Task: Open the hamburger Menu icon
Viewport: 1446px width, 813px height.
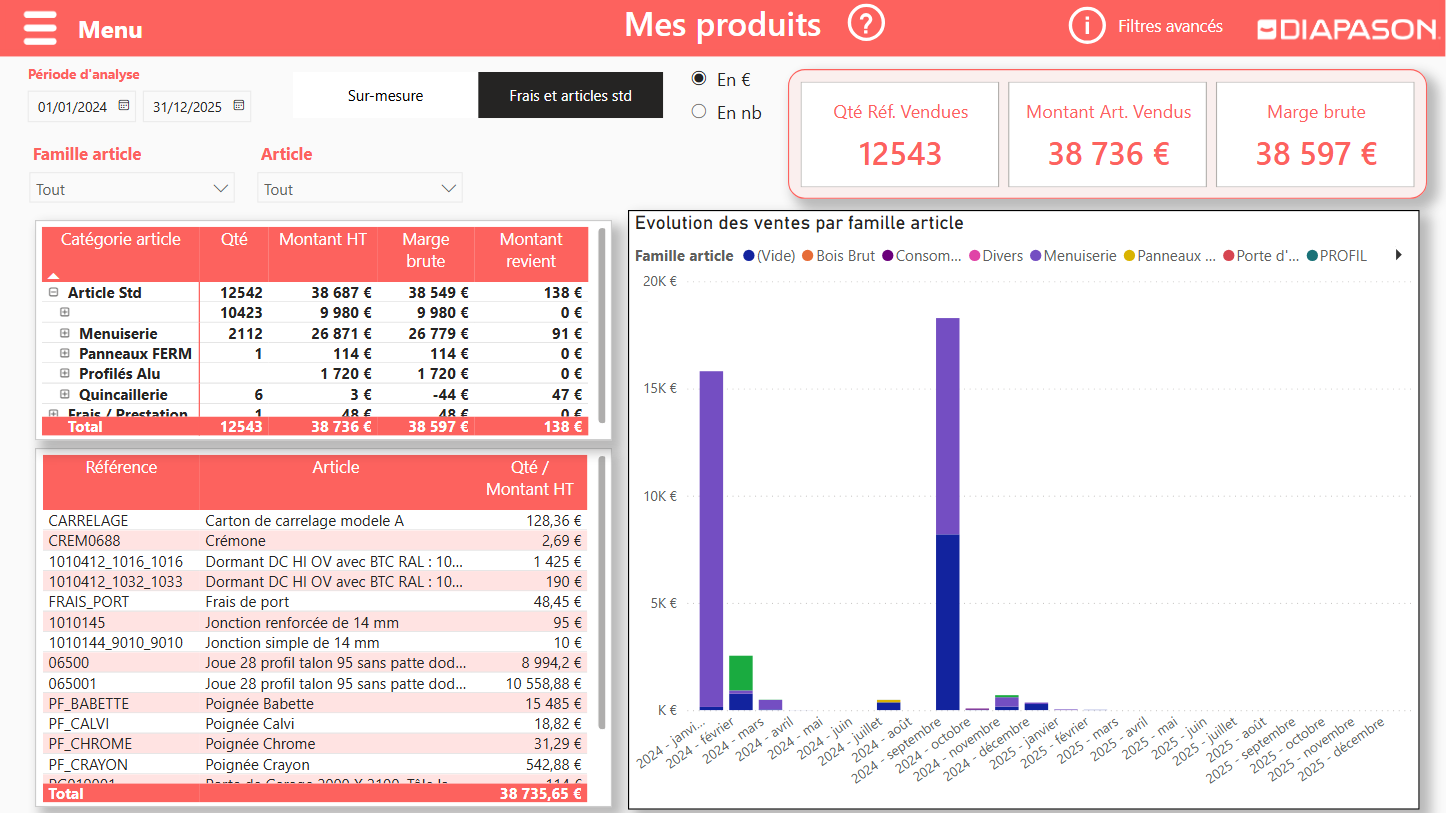Action: coord(40,28)
